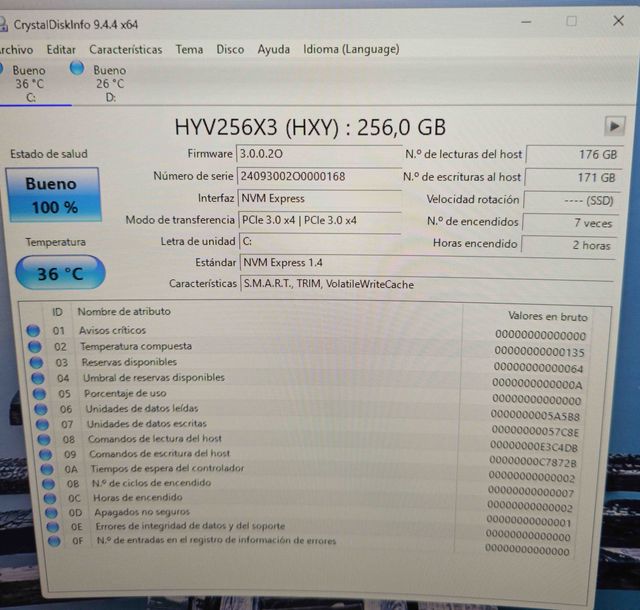Click the power-on count value 7 veces

pos(570,223)
